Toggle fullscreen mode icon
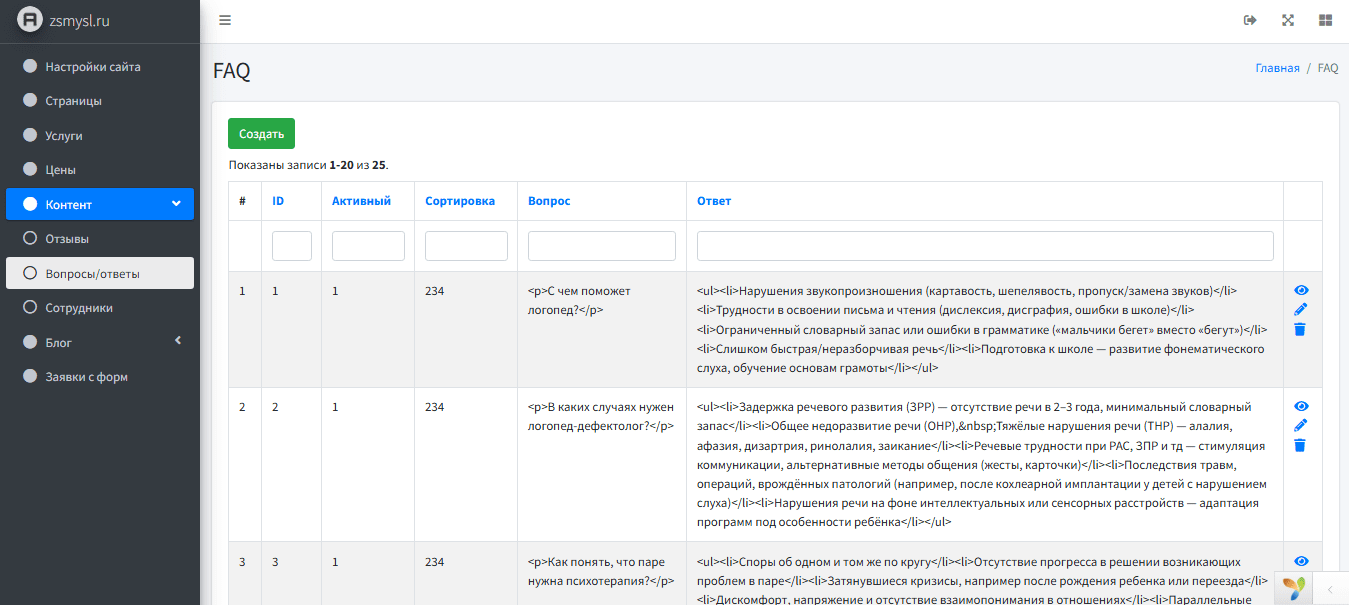The width and height of the screenshot is (1349, 605). pos(1288,20)
